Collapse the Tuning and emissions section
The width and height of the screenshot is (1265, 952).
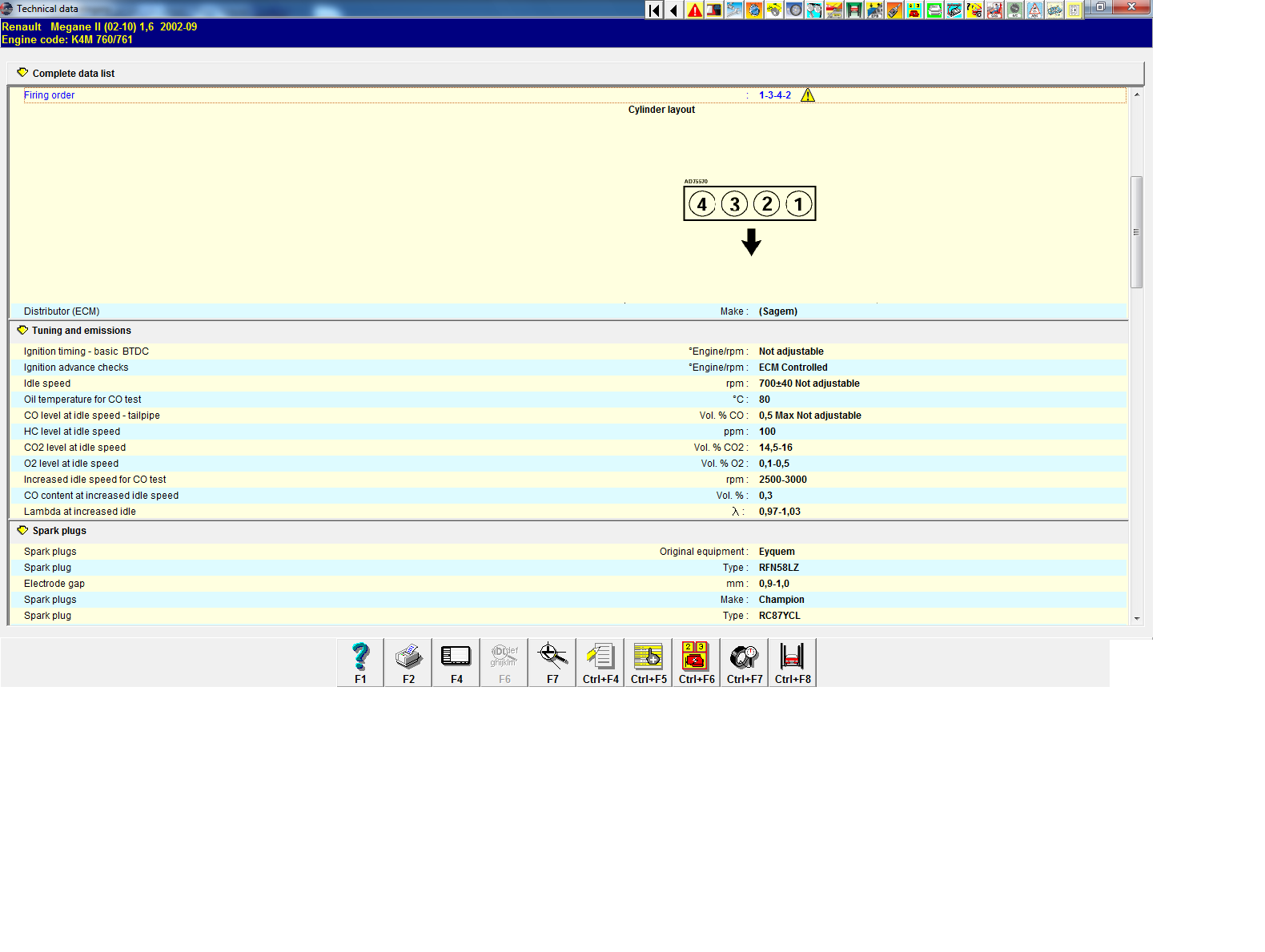pos(22,330)
